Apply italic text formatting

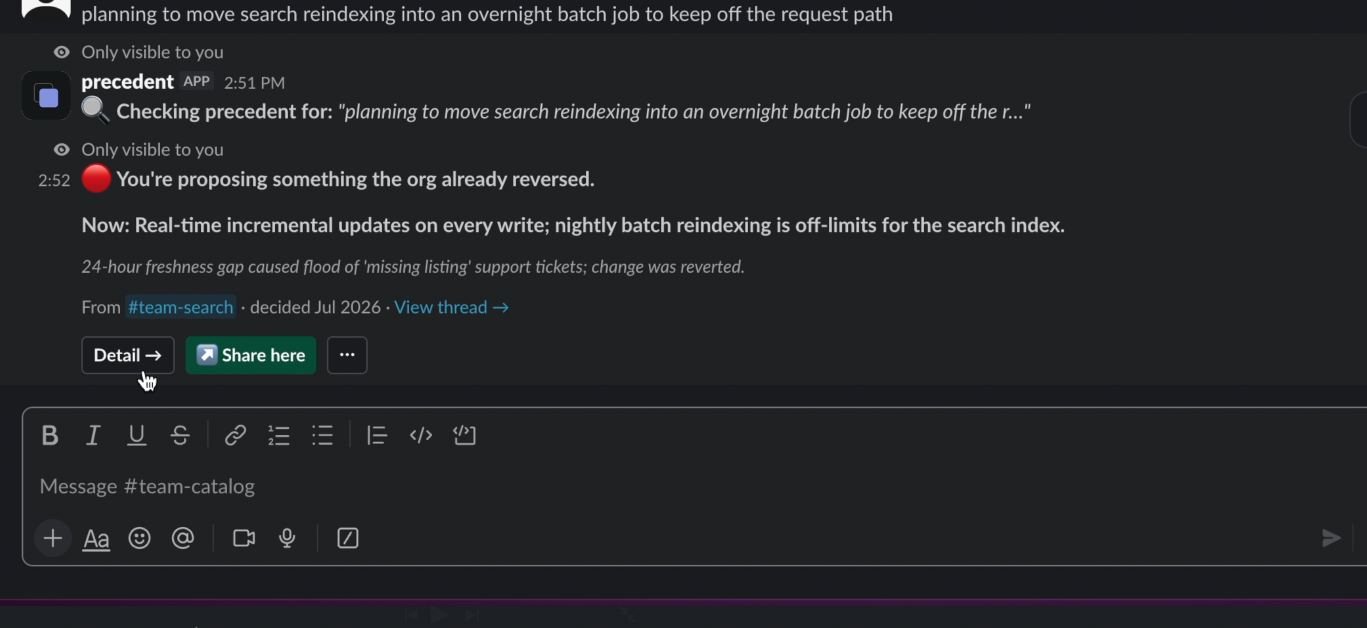(x=93, y=435)
